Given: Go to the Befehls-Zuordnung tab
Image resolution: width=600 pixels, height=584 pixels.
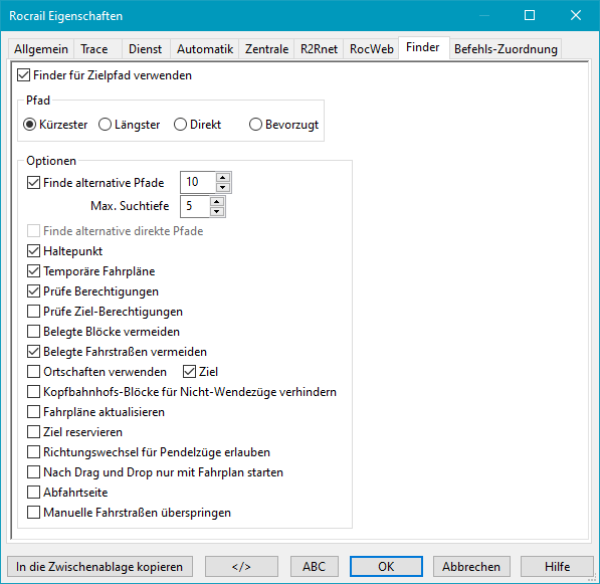Looking at the screenshot, I should (505, 49).
